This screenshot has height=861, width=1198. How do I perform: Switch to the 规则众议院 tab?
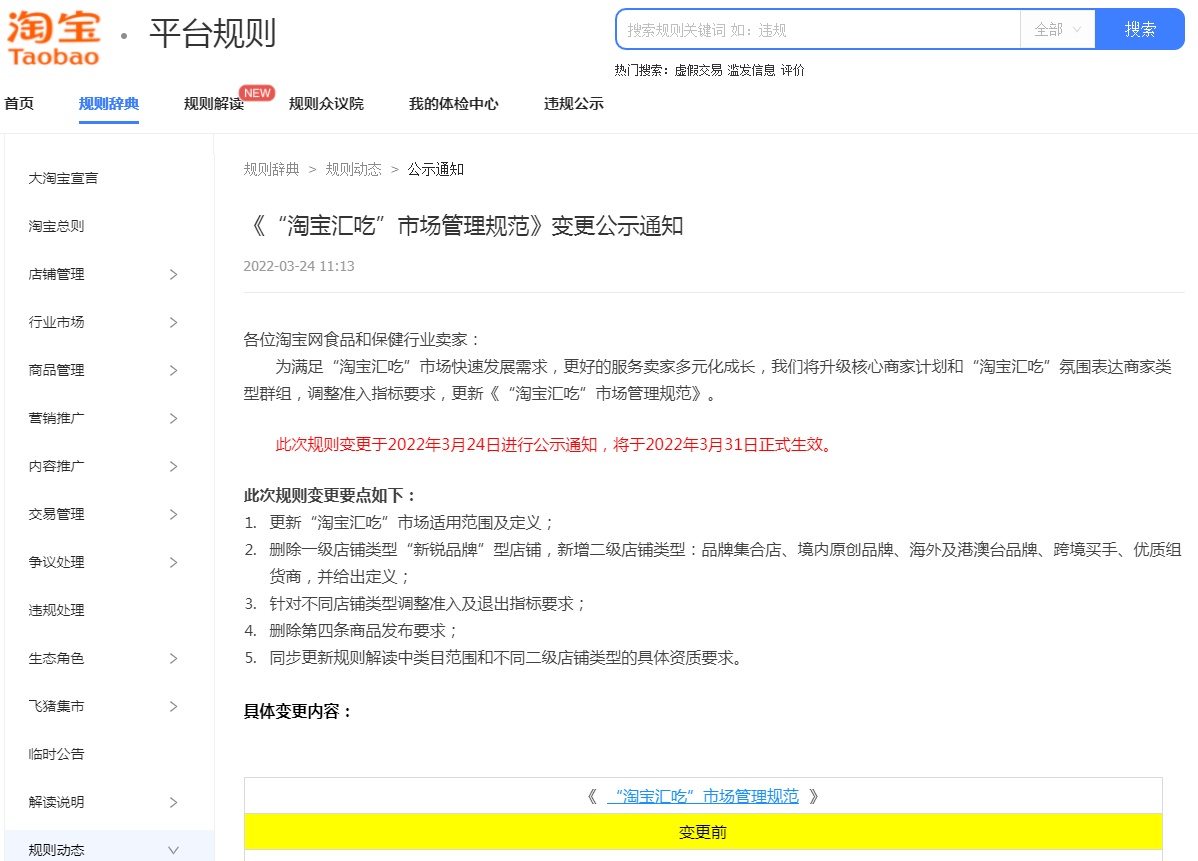[x=326, y=104]
